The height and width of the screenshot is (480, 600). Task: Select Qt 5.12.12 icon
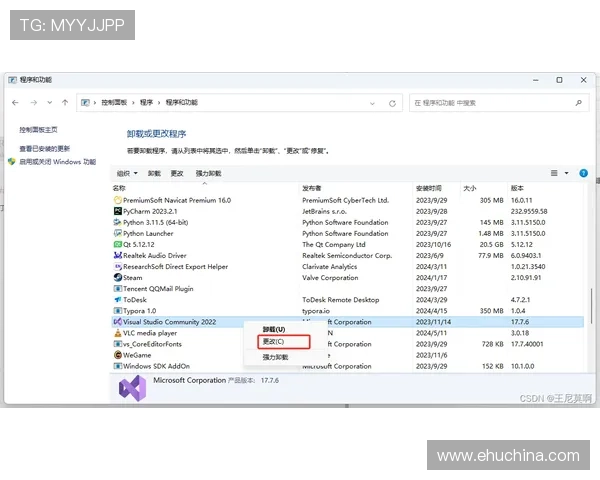click(x=118, y=244)
